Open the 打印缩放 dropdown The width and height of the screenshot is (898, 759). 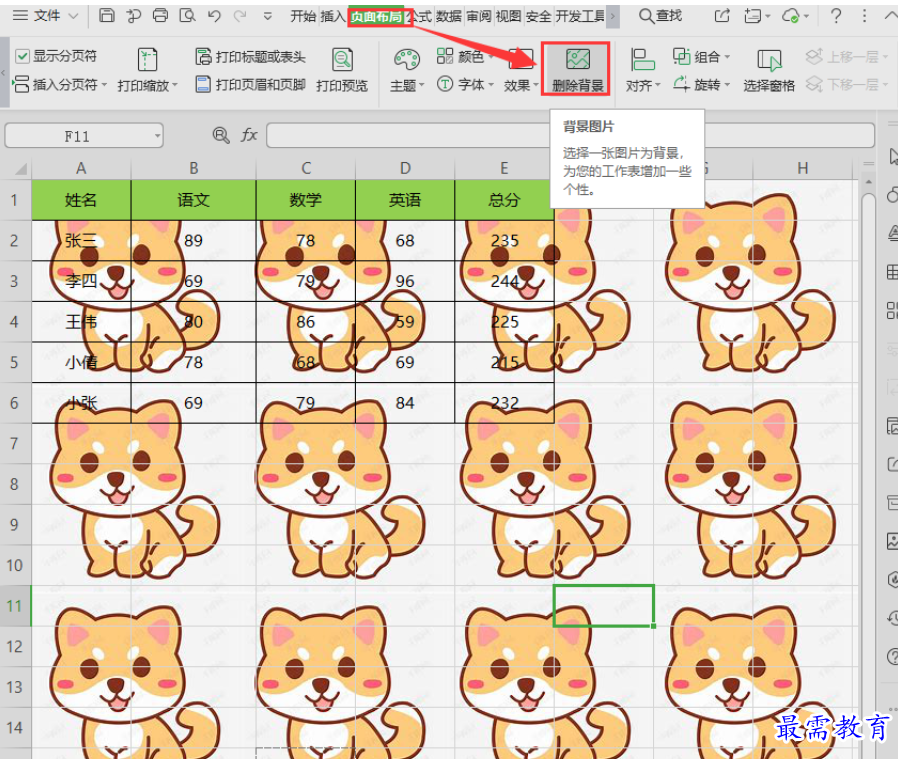point(147,70)
